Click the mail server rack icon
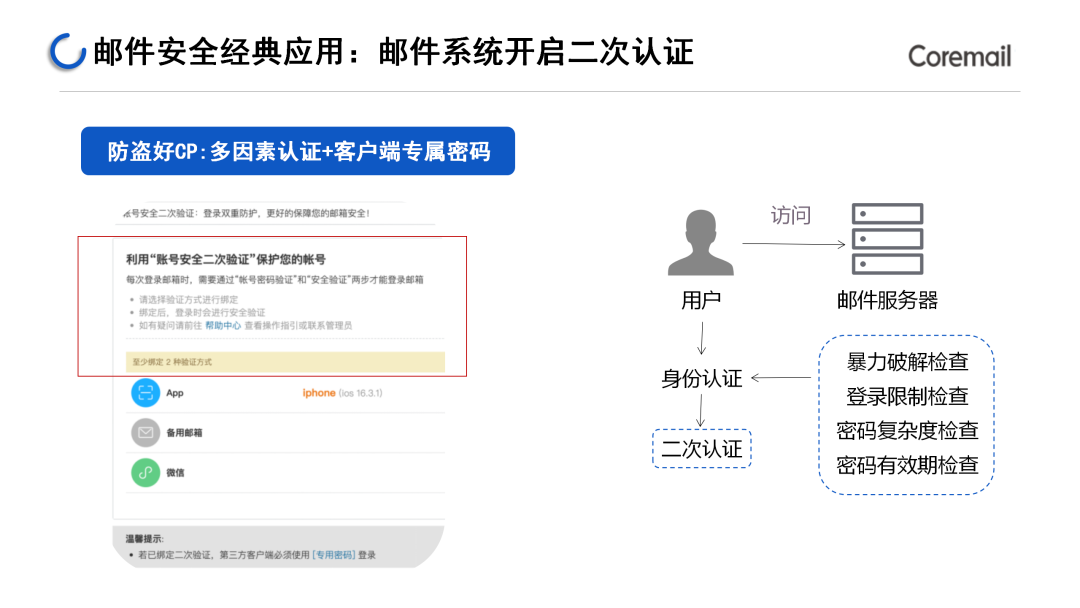Viewport: 1080px width, 608px height. pyautogui.click(x=887, y=239)
